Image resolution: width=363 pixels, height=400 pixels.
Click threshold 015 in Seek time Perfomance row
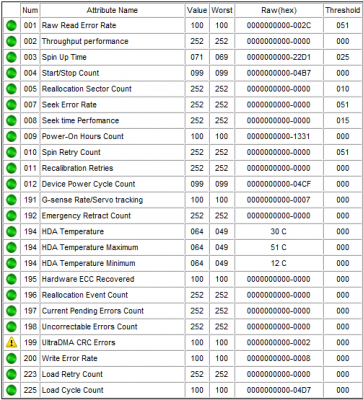coord(343,121)
